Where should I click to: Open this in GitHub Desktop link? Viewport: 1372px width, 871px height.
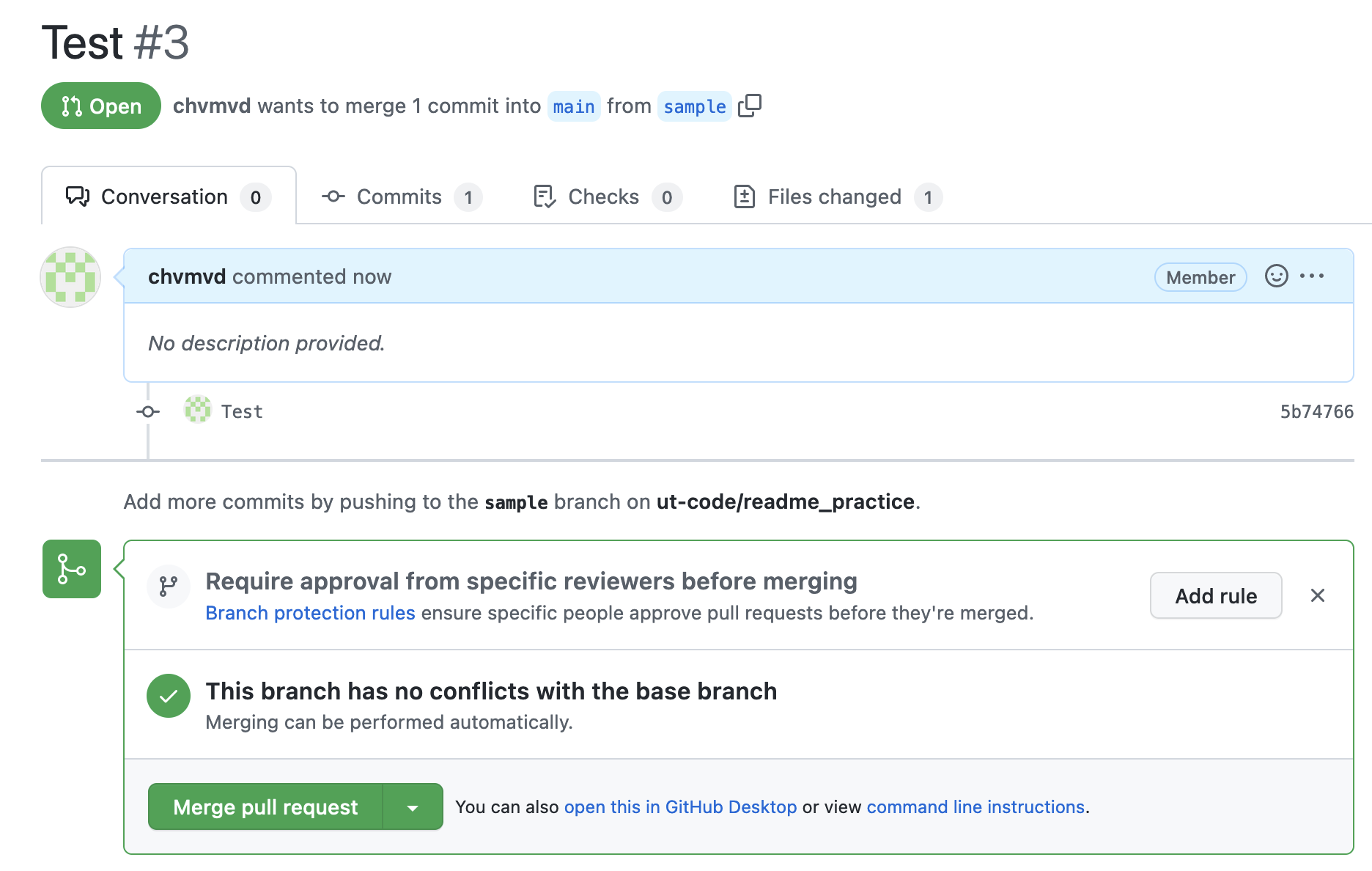[680, 806]
